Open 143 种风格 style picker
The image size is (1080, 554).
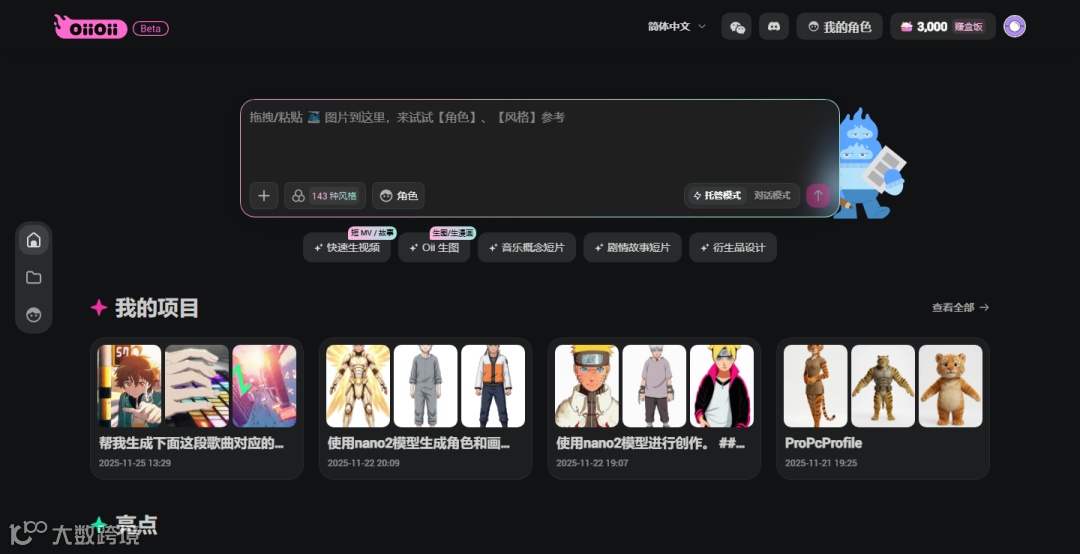coord(325,196)
